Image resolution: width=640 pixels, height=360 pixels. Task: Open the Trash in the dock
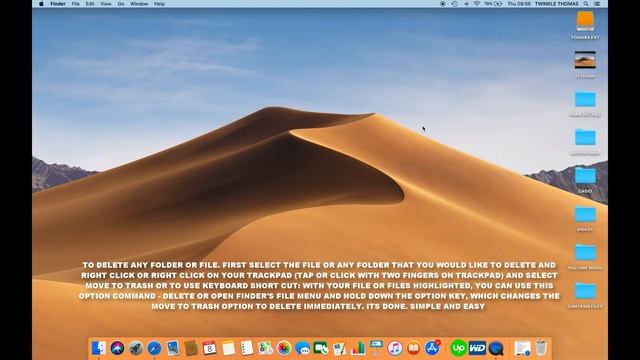[x=541, y=348]
